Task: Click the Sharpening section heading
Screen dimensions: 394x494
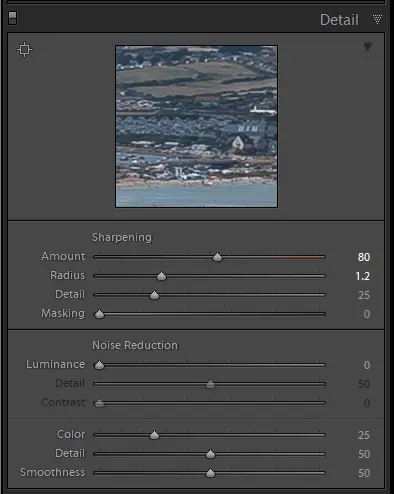Action: click(x=122, y=238)
